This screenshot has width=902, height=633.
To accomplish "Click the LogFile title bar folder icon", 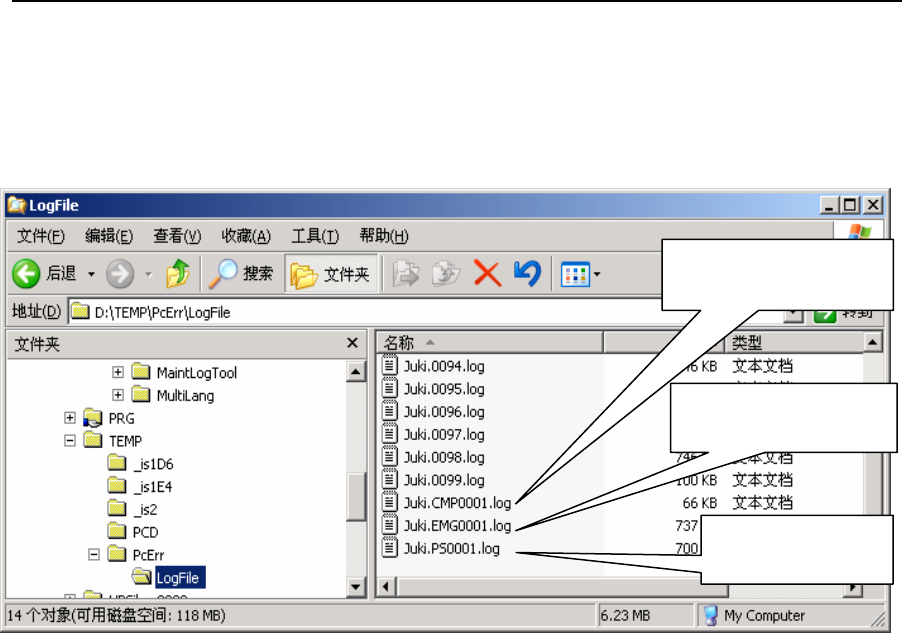I will pos(16,205).
